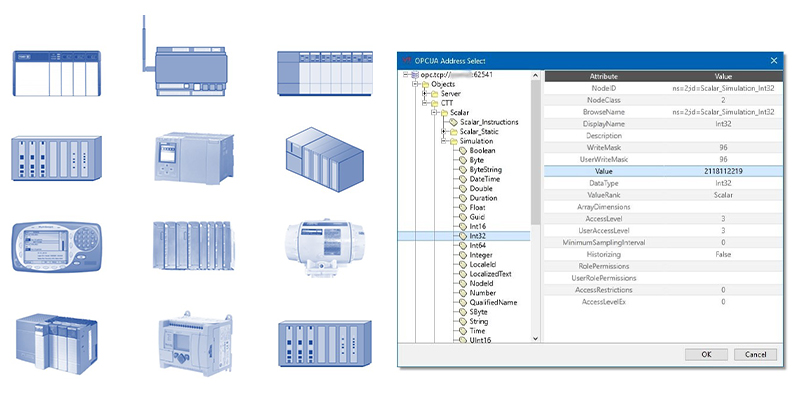
Task: Click the Objects folder icon
Action: pyautogui.click(x=414, y=85)
